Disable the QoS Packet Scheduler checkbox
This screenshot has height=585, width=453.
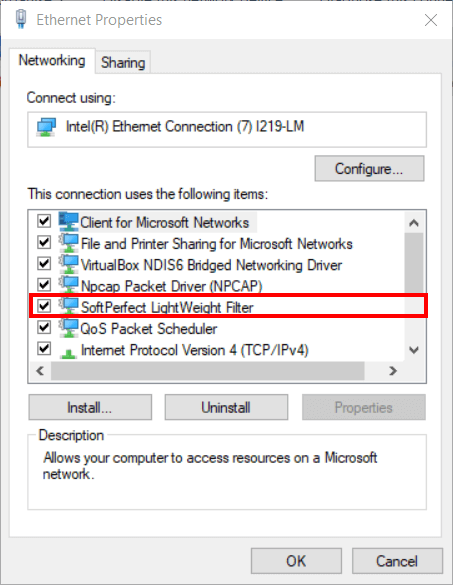[x=44, y=327]
